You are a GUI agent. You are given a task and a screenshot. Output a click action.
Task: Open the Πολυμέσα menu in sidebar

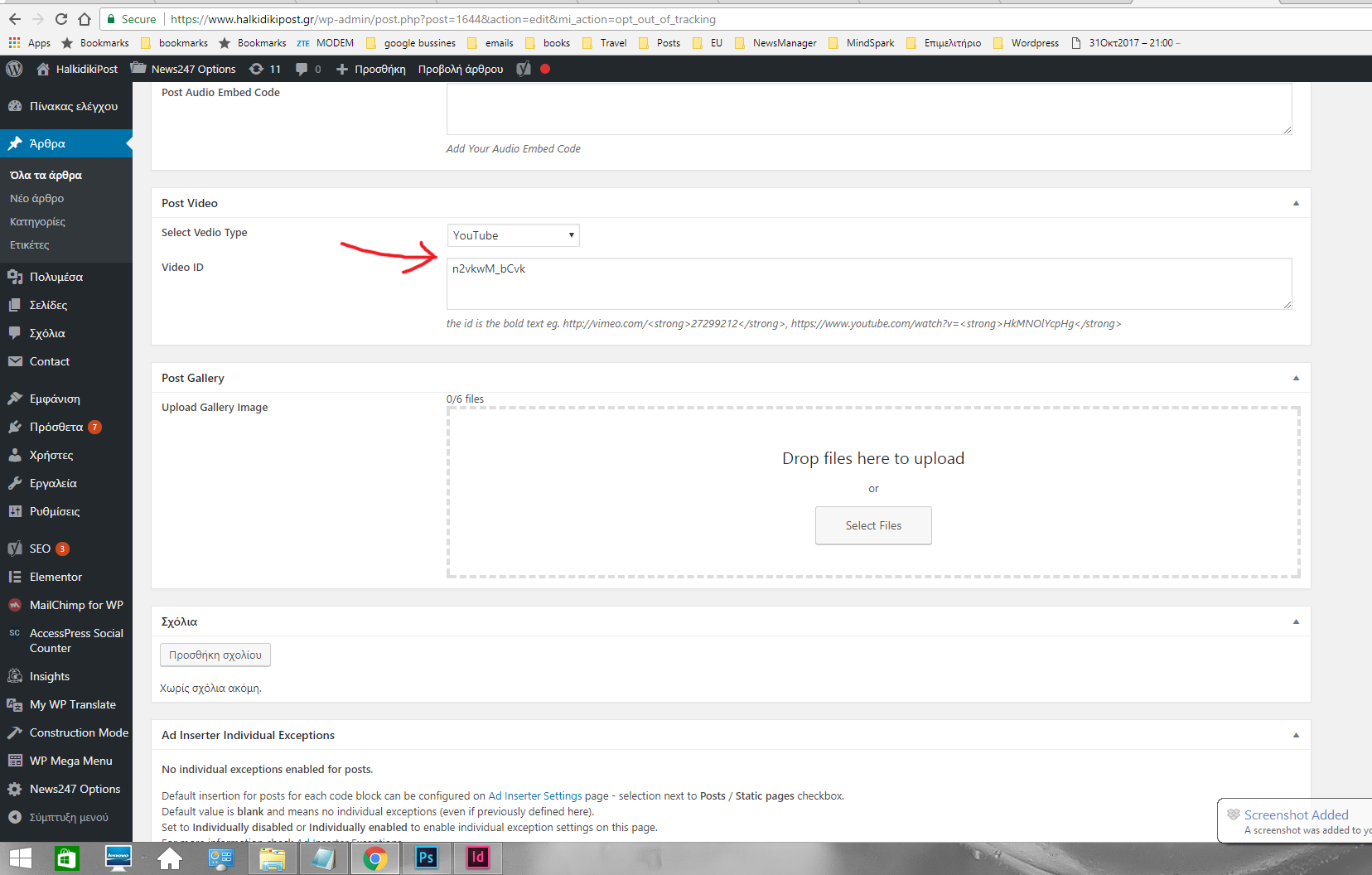[56, 277]
